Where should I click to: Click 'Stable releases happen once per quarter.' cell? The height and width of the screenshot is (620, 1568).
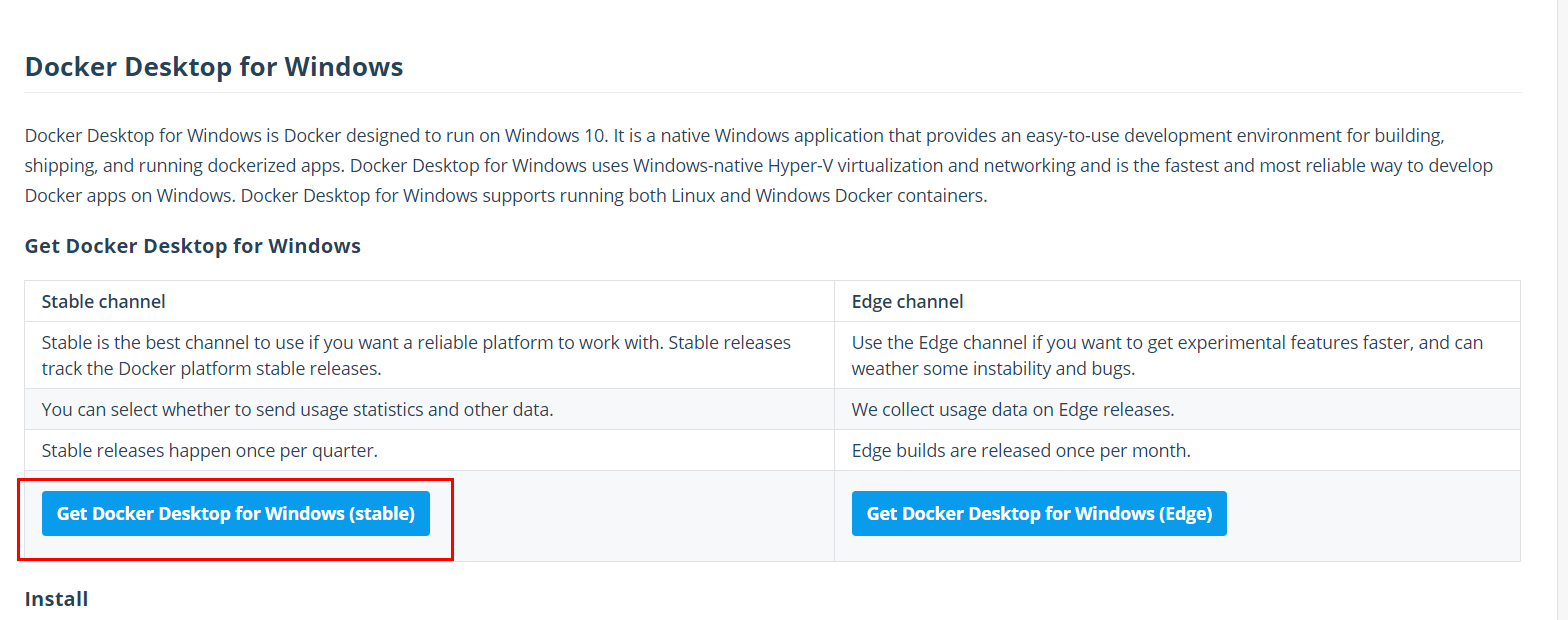(x=430, y=450)
